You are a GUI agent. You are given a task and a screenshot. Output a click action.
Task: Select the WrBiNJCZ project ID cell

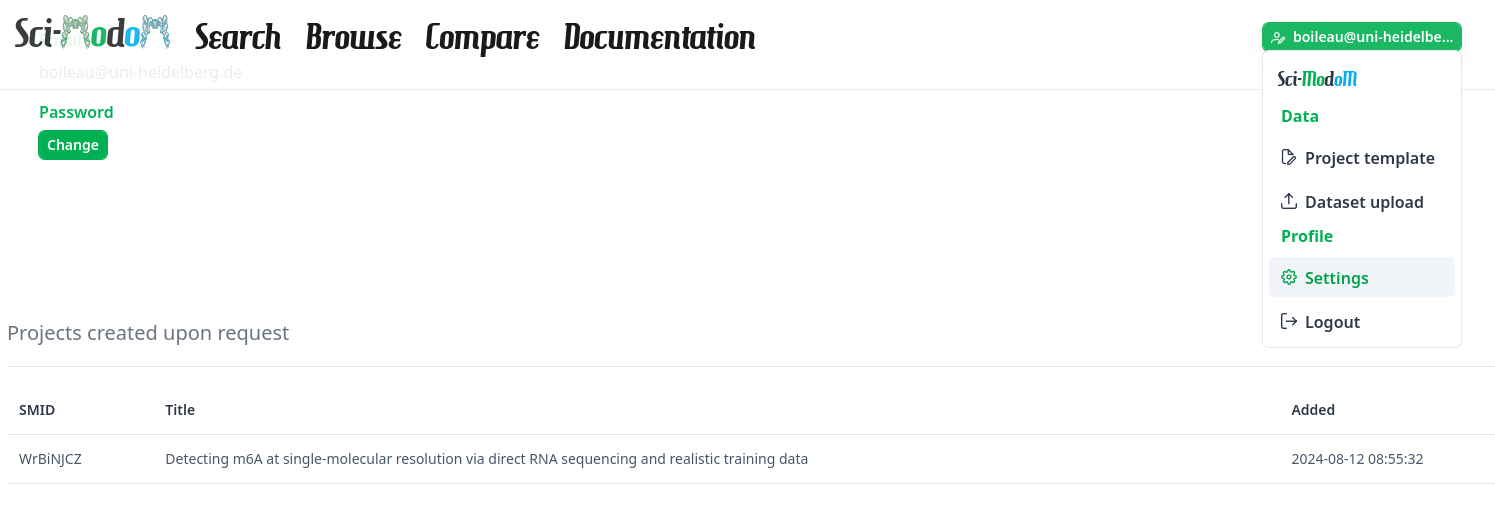(50, 459)
